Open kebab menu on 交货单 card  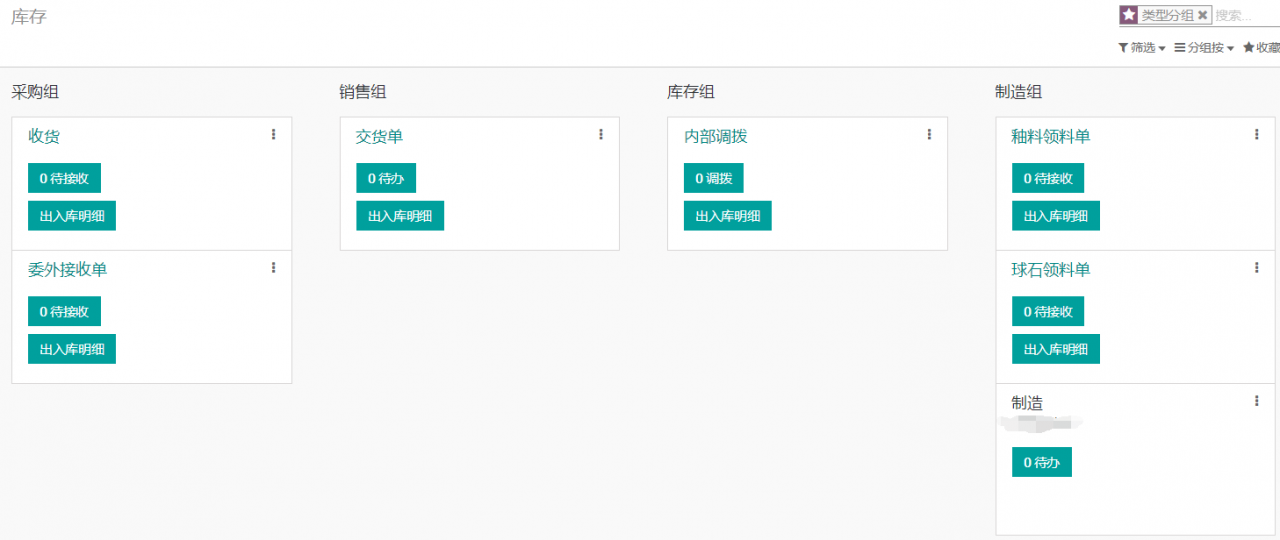pos(601,134)
